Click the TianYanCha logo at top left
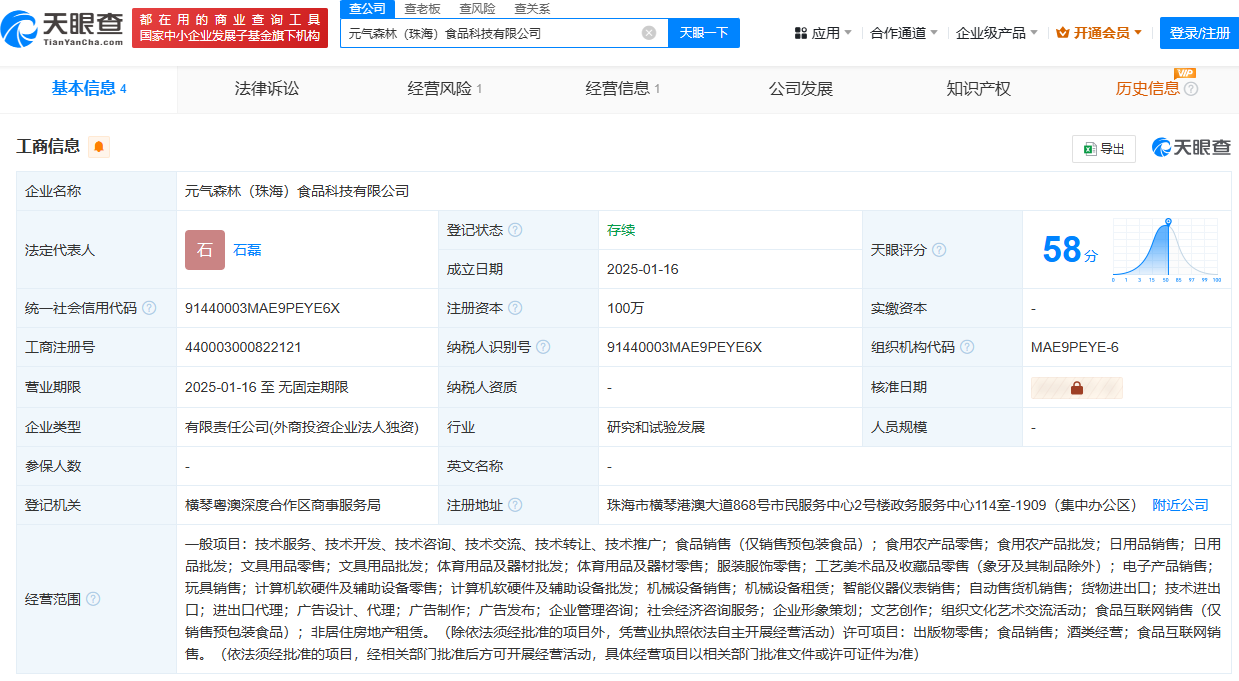This screenshot has width=1239, height=681. (61, 28)
